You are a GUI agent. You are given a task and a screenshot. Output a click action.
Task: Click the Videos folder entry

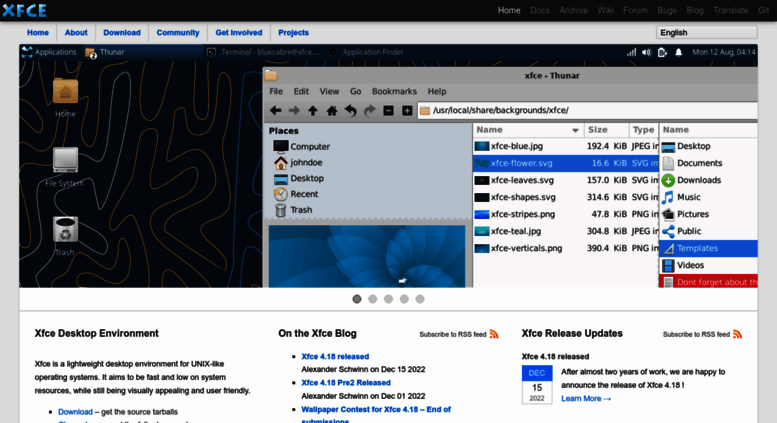tap(709, 265)
